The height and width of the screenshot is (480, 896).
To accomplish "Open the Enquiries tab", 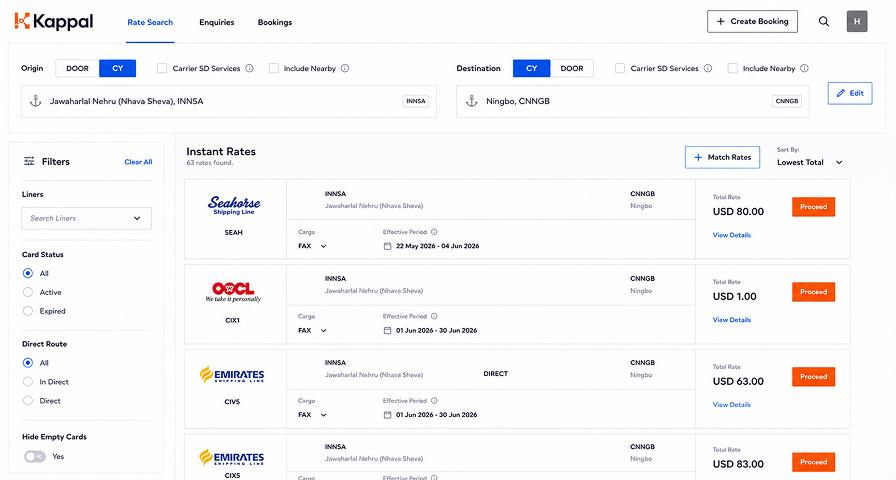I will tap(217, 22).
